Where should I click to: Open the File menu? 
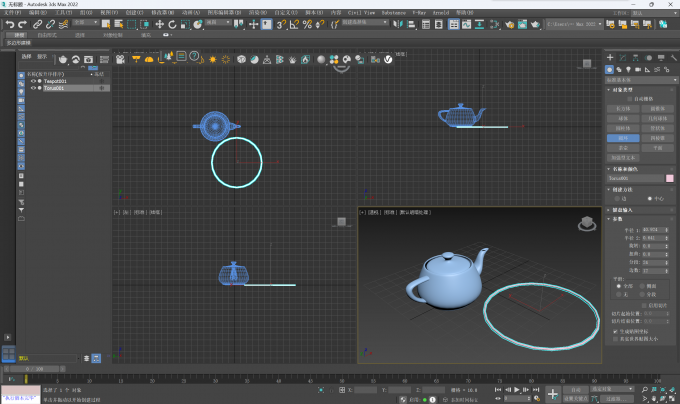click(12, 13)
